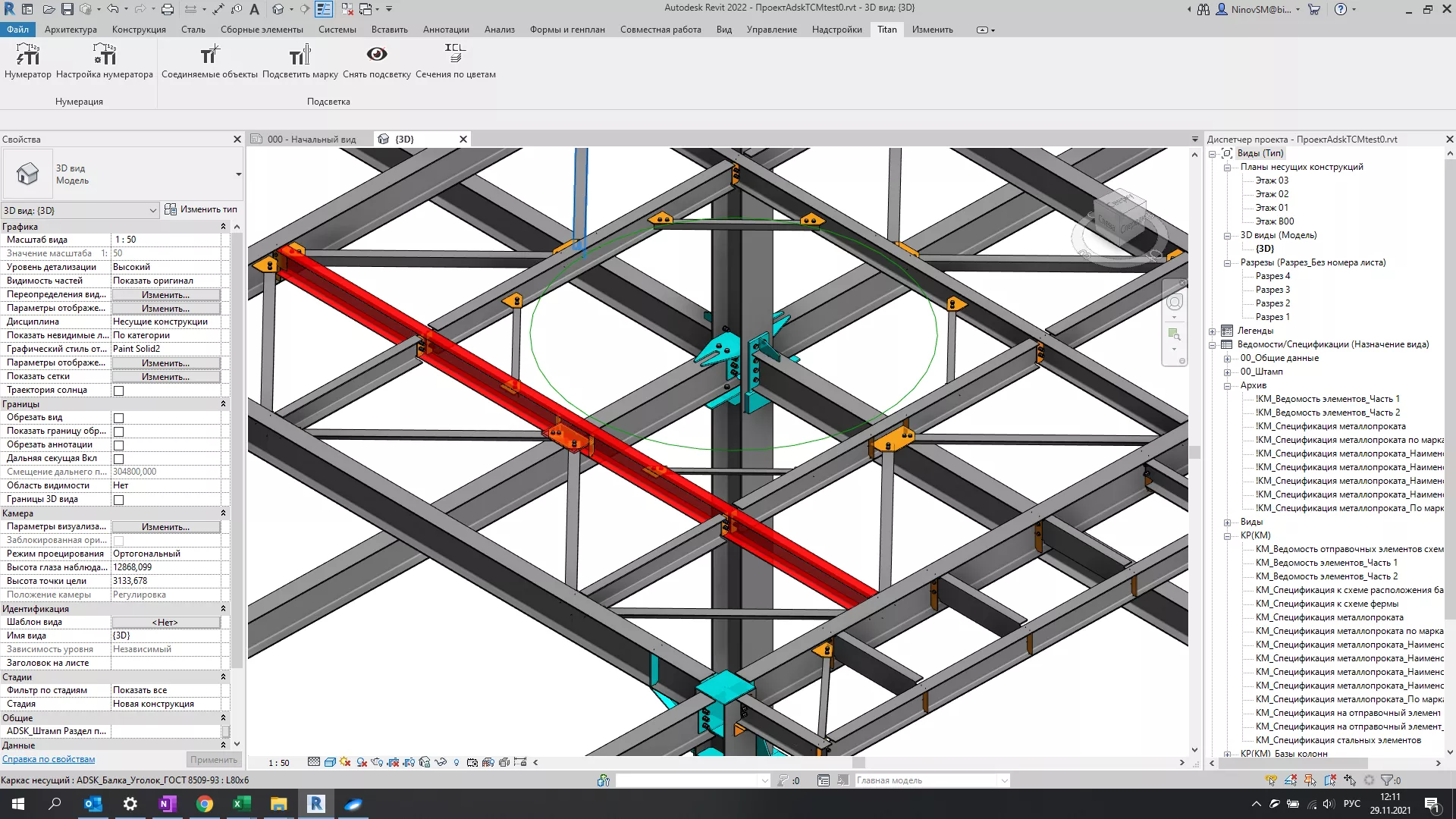Expand the 00_Штамп schedules node

point(1226,372)
